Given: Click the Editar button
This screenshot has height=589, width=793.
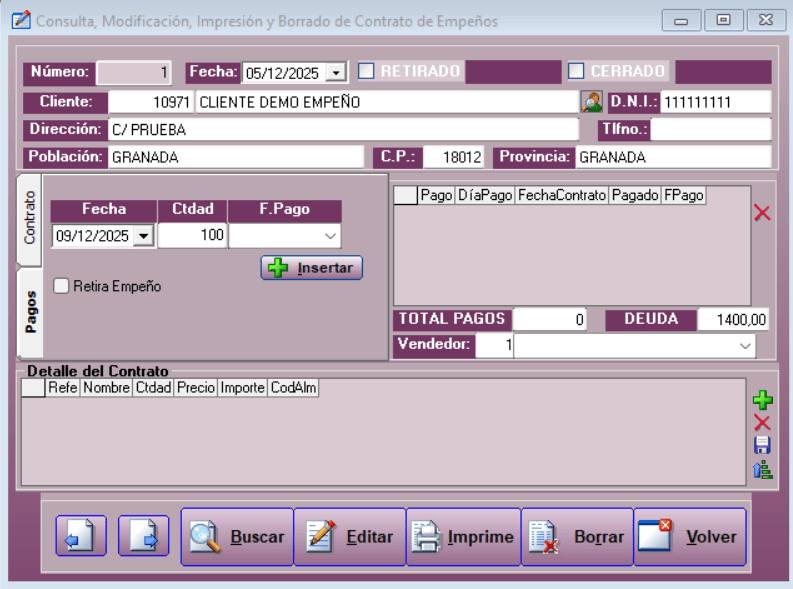Looking at the screenshot, I should click(x=350, y=537).
